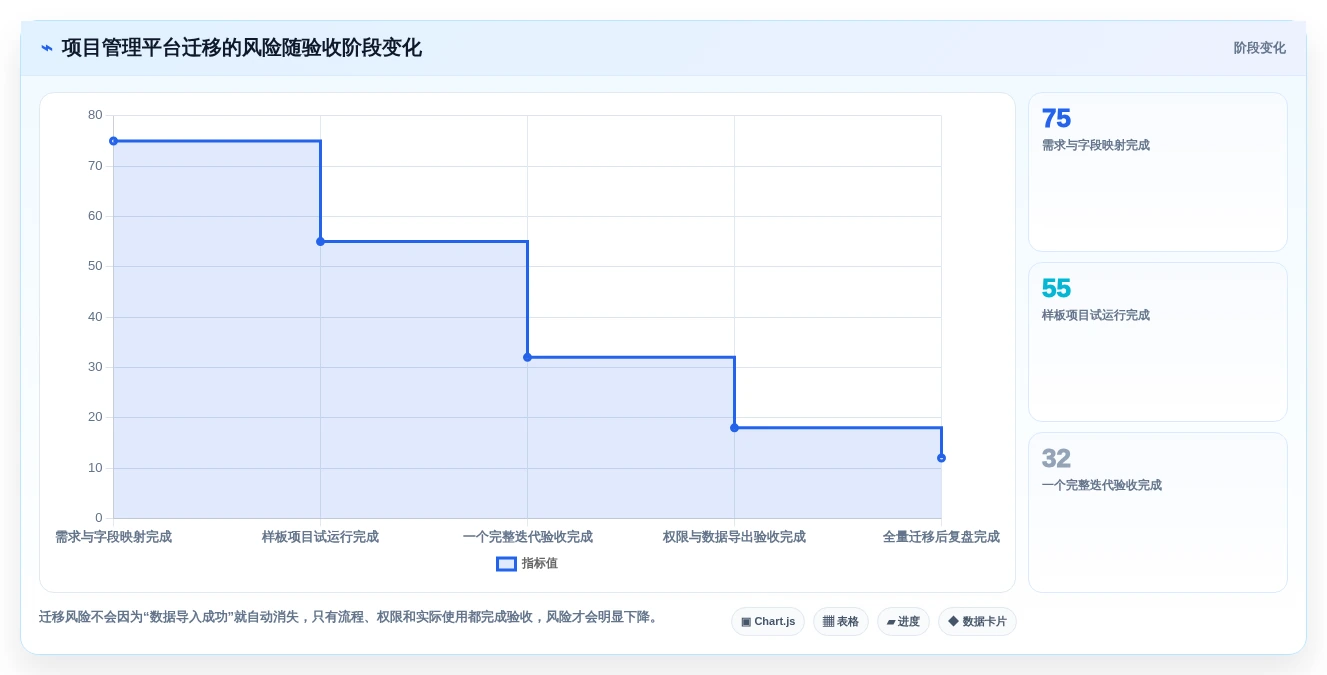Image resolution: width=1327 pixels, height=675 pixels.
Task: Click the 指标值 legend label
Action: coord(540,564)
